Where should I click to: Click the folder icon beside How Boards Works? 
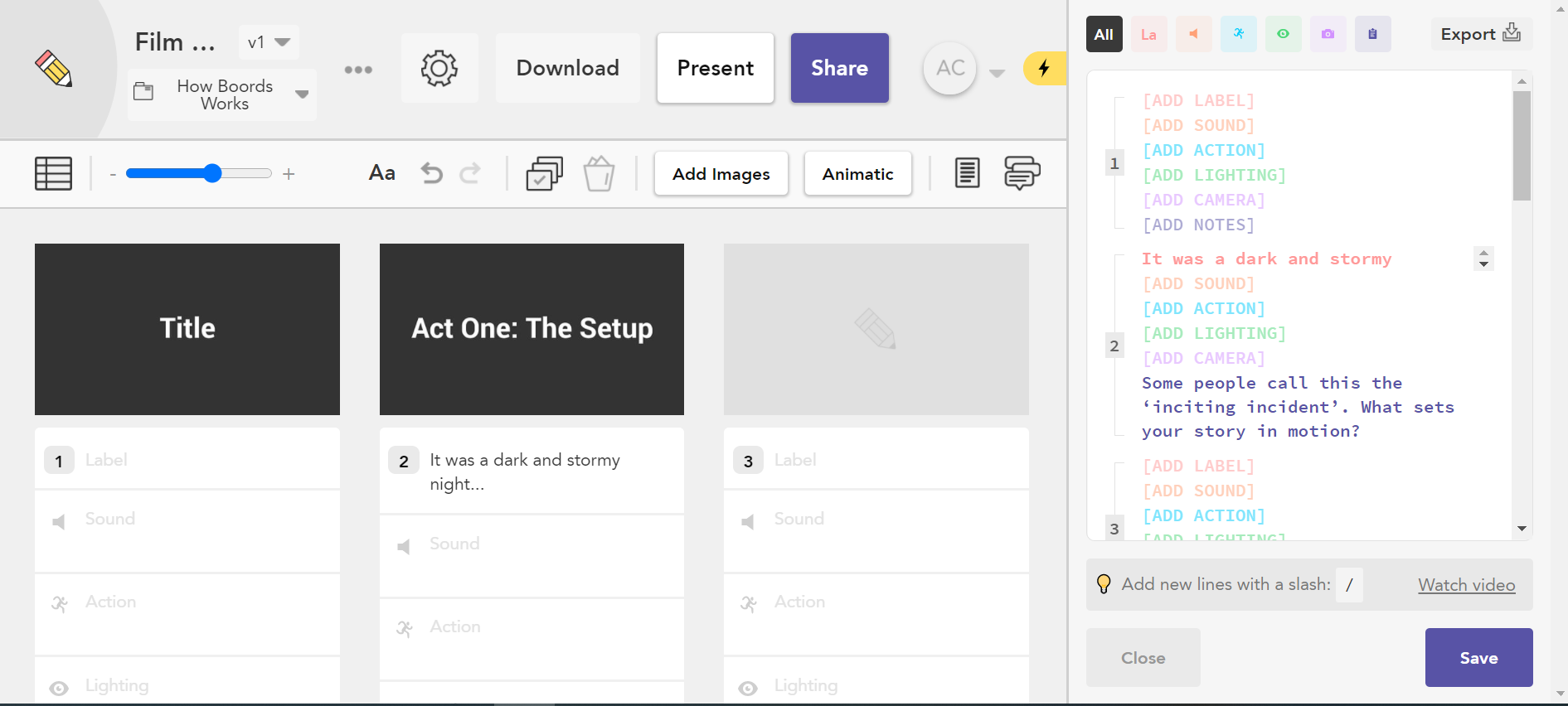coord(143,91)
